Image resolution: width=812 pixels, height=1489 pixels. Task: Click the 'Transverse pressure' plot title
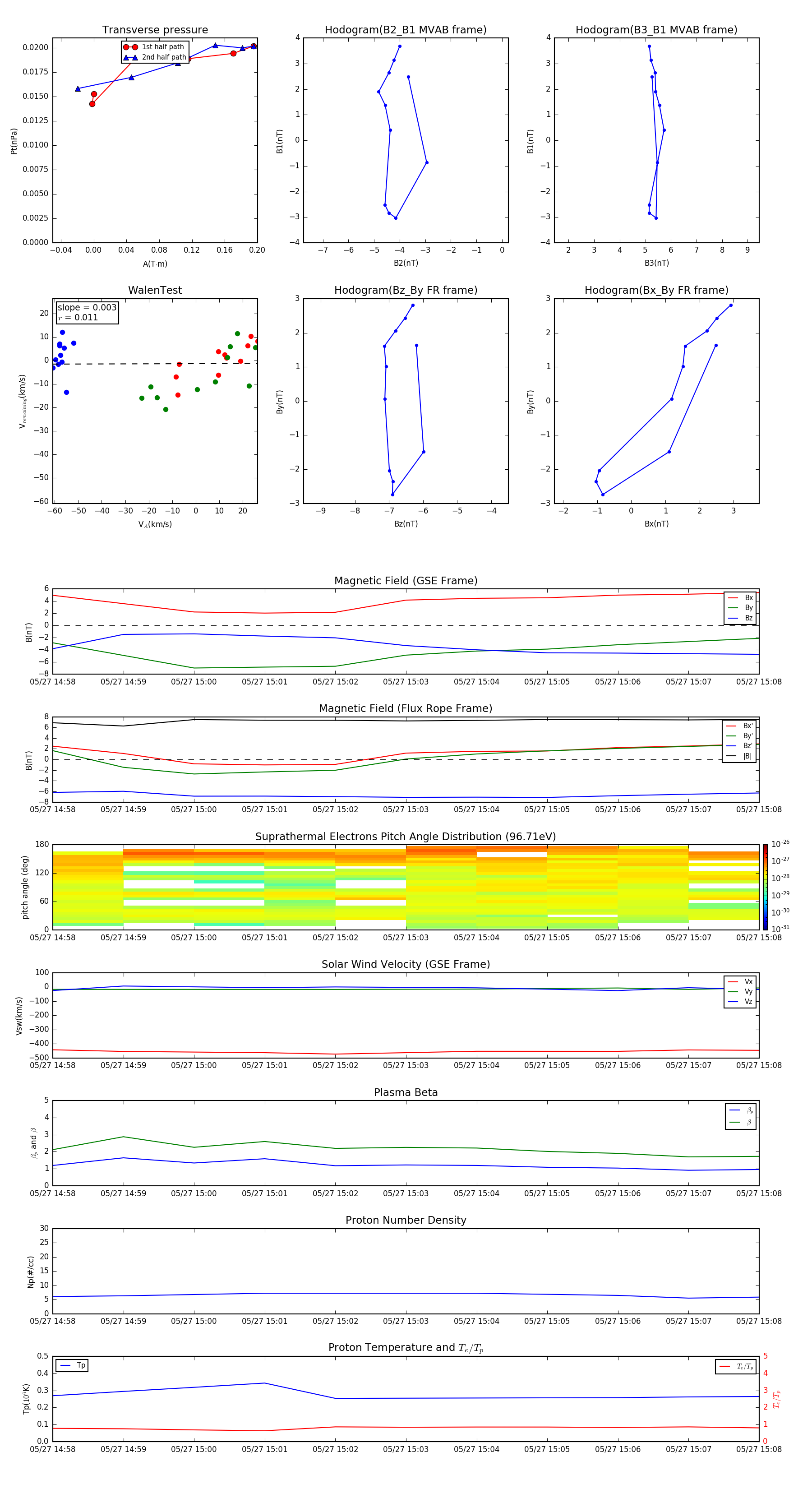(155, 29)
